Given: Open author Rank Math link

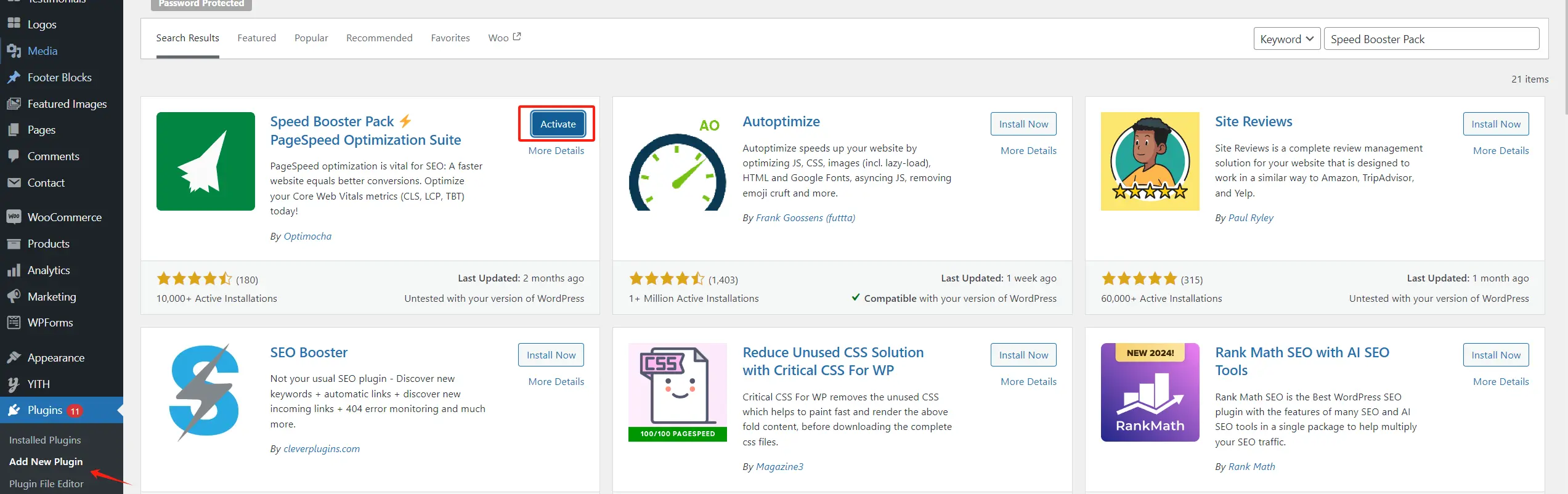Looking at the screenshot, I should click(1252, 466).
